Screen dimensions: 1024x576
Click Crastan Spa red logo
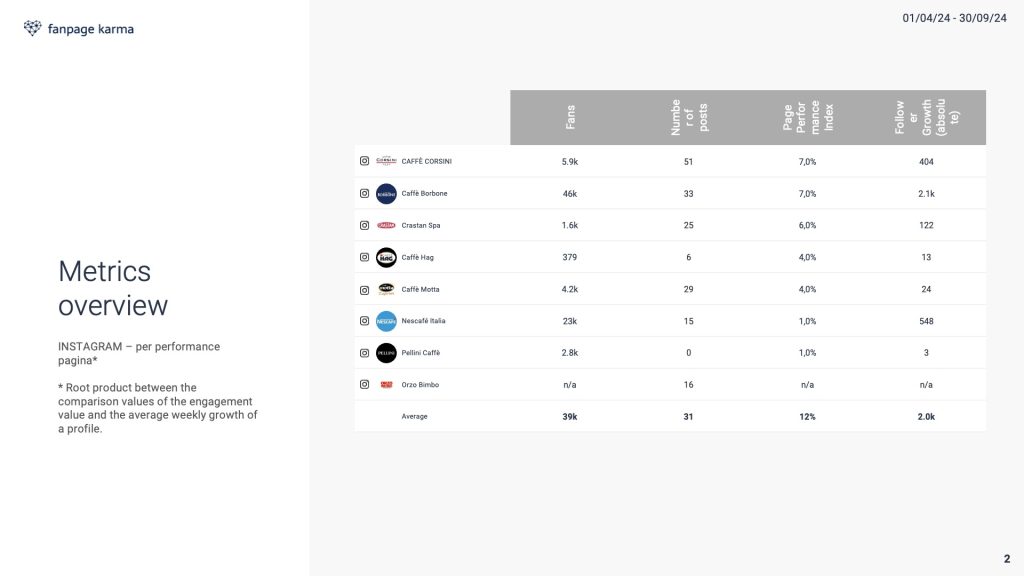coord(386,225)
